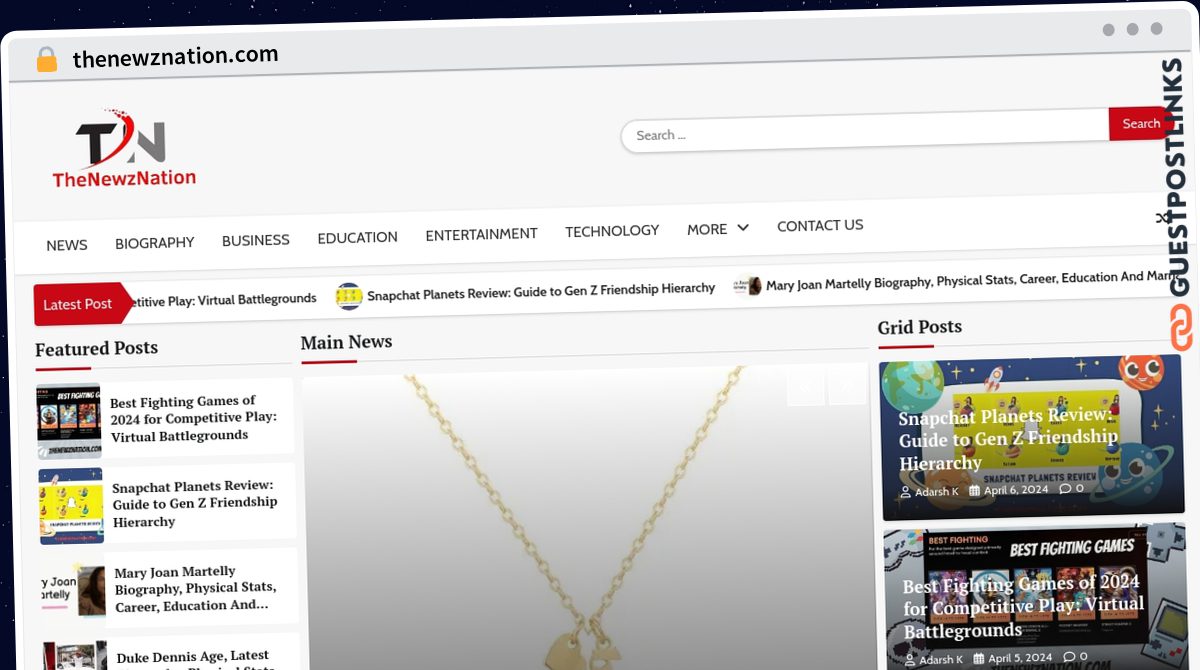Click the Mary Joan Martelly avatar in ticker
This screenshot has height=670, width=1200.
click(x=748, y=286)
